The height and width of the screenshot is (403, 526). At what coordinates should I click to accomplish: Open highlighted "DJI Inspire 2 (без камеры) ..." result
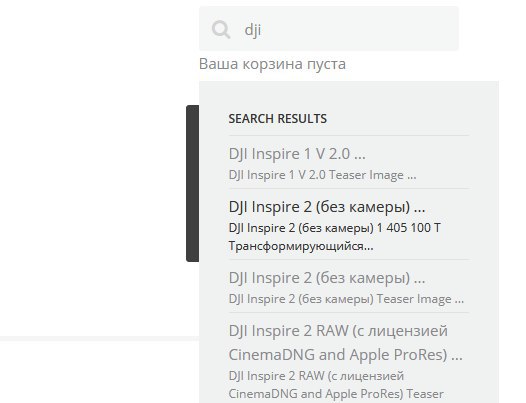point(327,207)
